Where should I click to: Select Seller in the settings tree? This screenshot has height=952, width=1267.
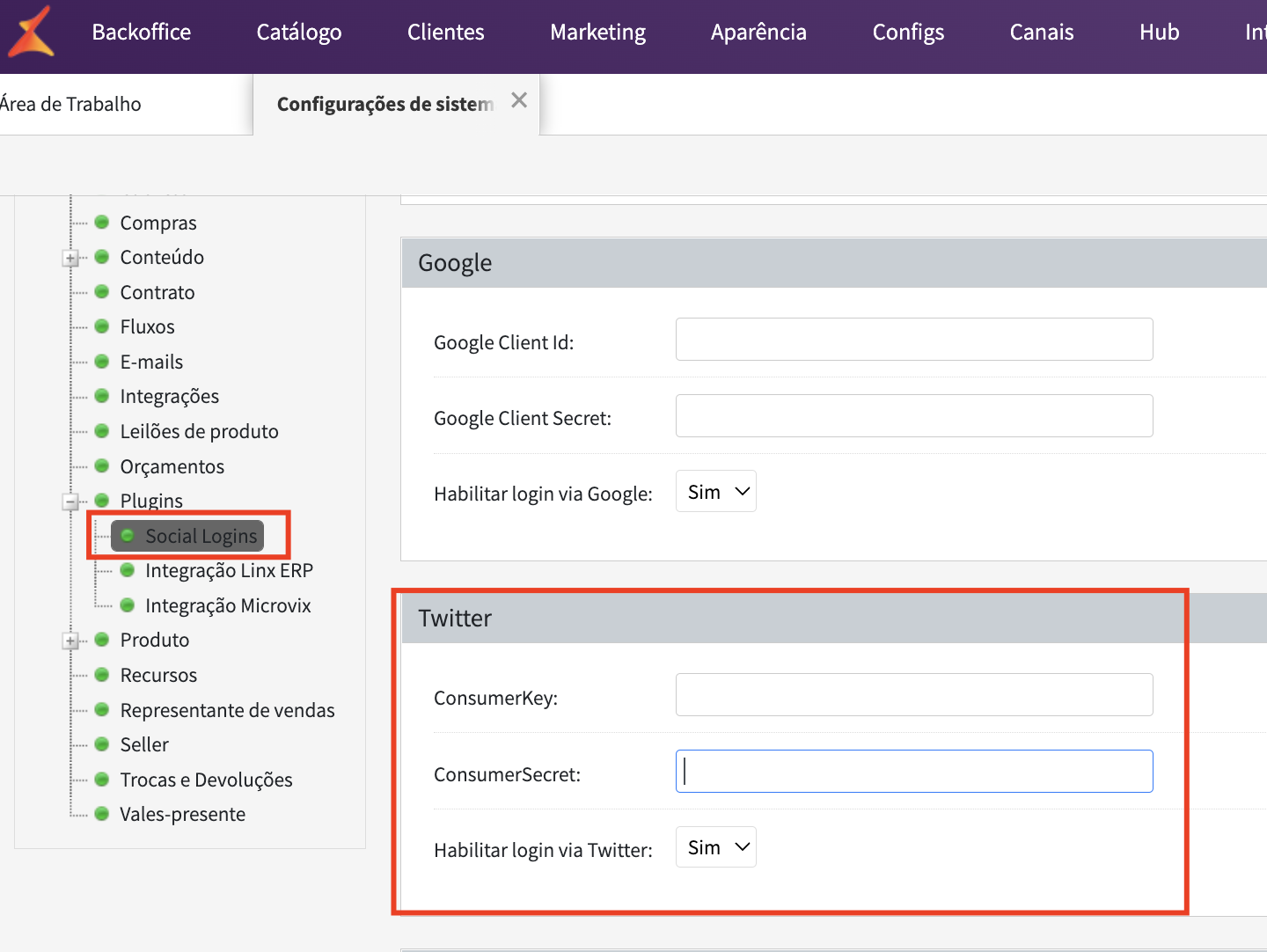coord(144,744)
